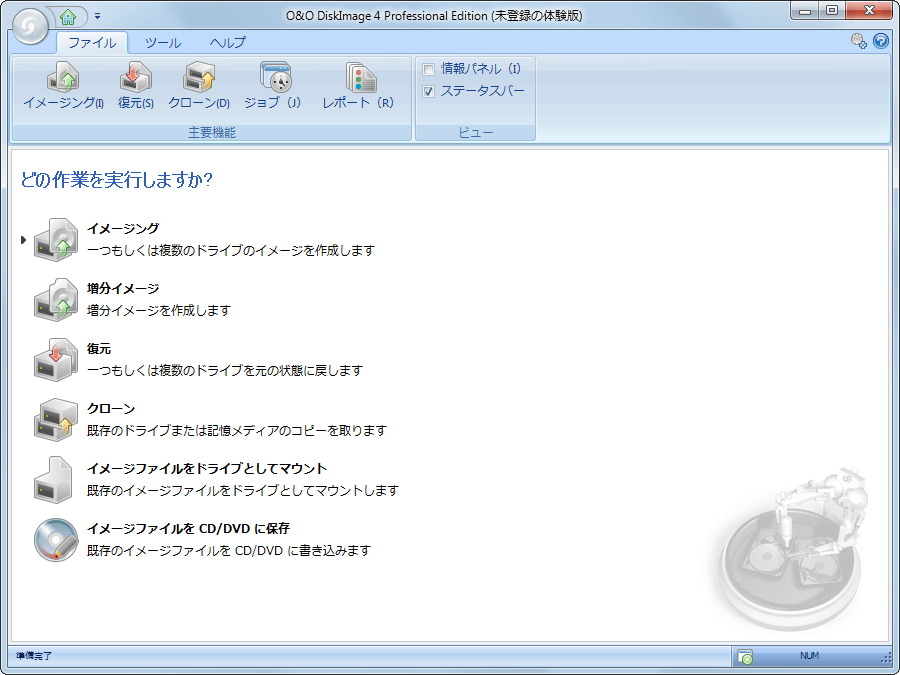This screenshot has height=675, width=900.
Task: Click the window resize grip in status bar
Action: (886, 658)
